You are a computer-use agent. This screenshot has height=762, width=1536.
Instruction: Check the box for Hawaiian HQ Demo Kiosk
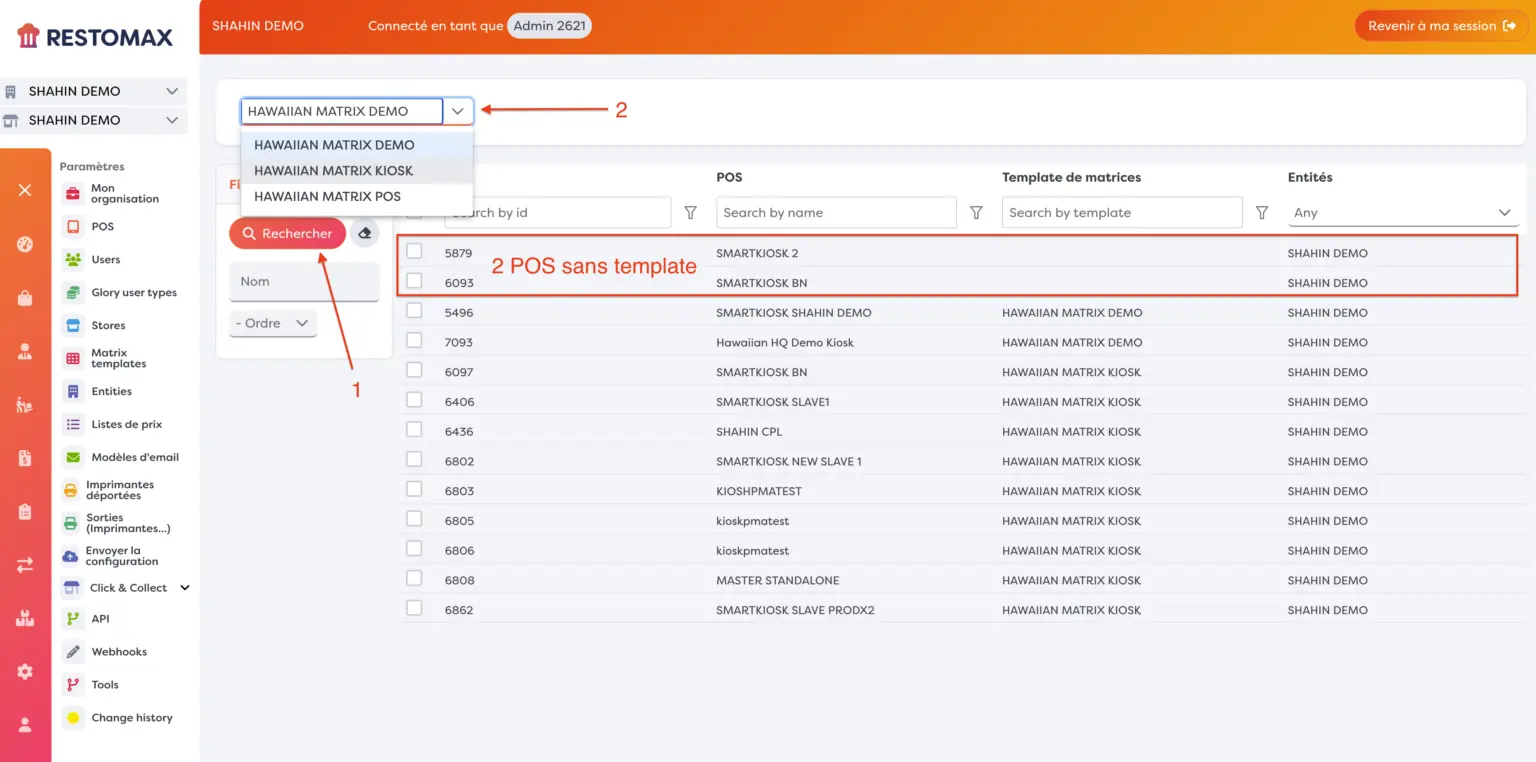pyautogui.click(x=414, y=340)
